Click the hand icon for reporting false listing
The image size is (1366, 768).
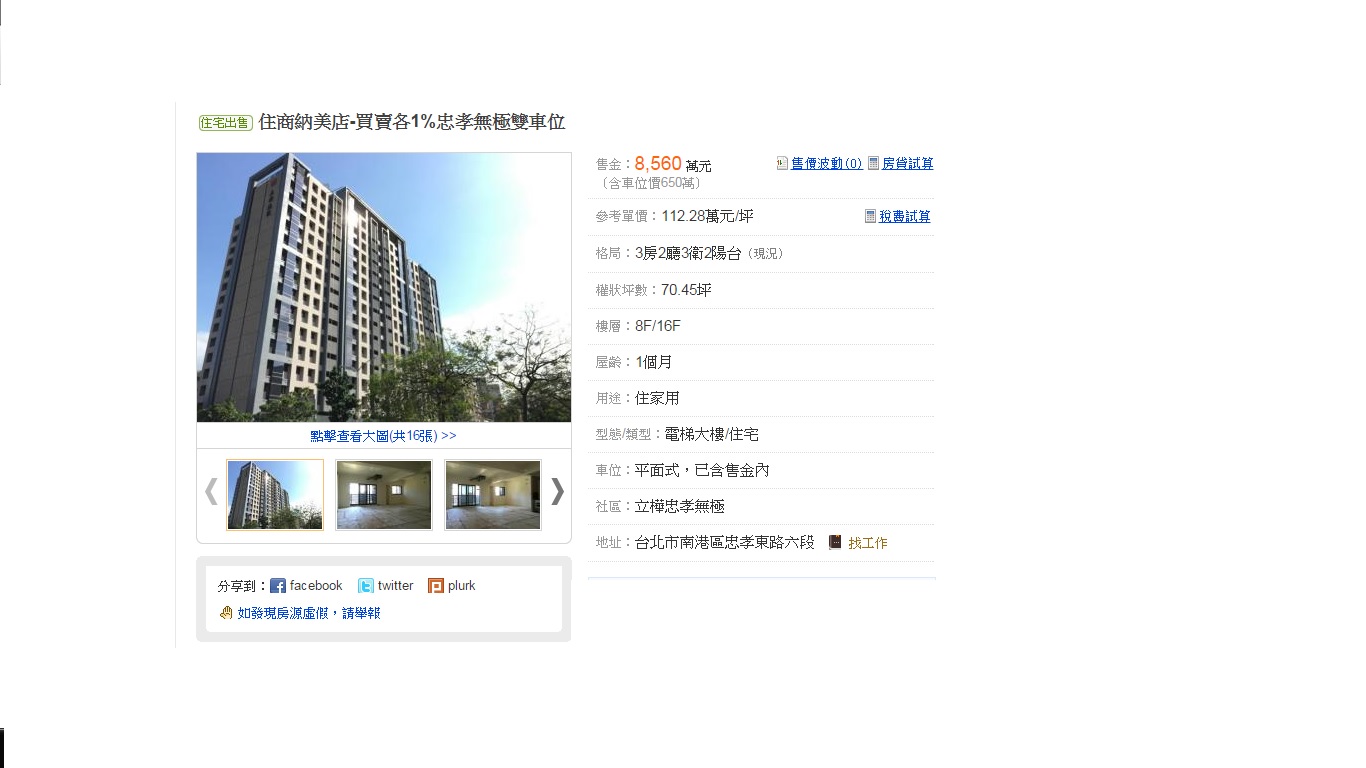pyautogui.click(x=226, y=613)
